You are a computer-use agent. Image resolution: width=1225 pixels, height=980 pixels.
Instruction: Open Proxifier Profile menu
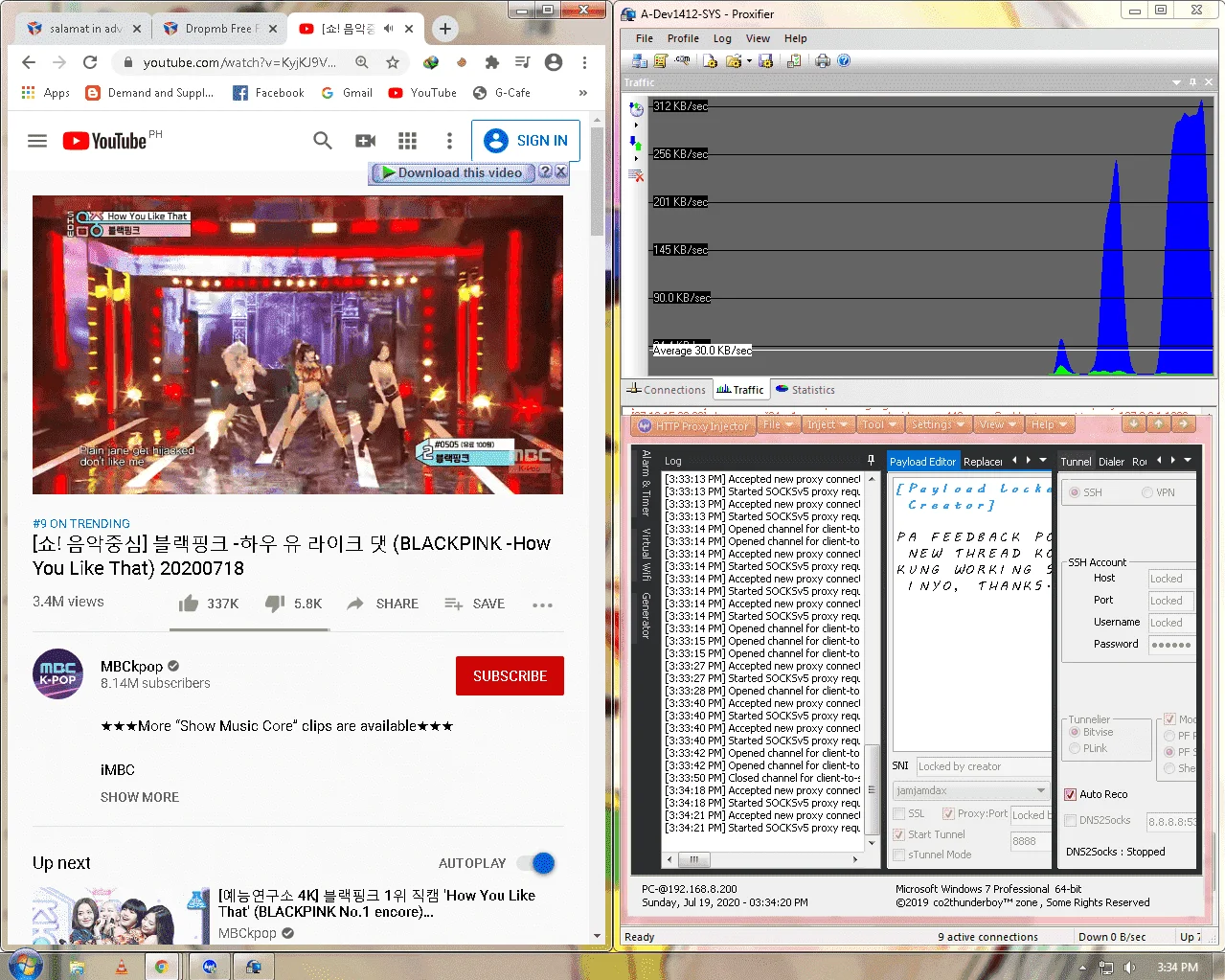click(683, 38)
